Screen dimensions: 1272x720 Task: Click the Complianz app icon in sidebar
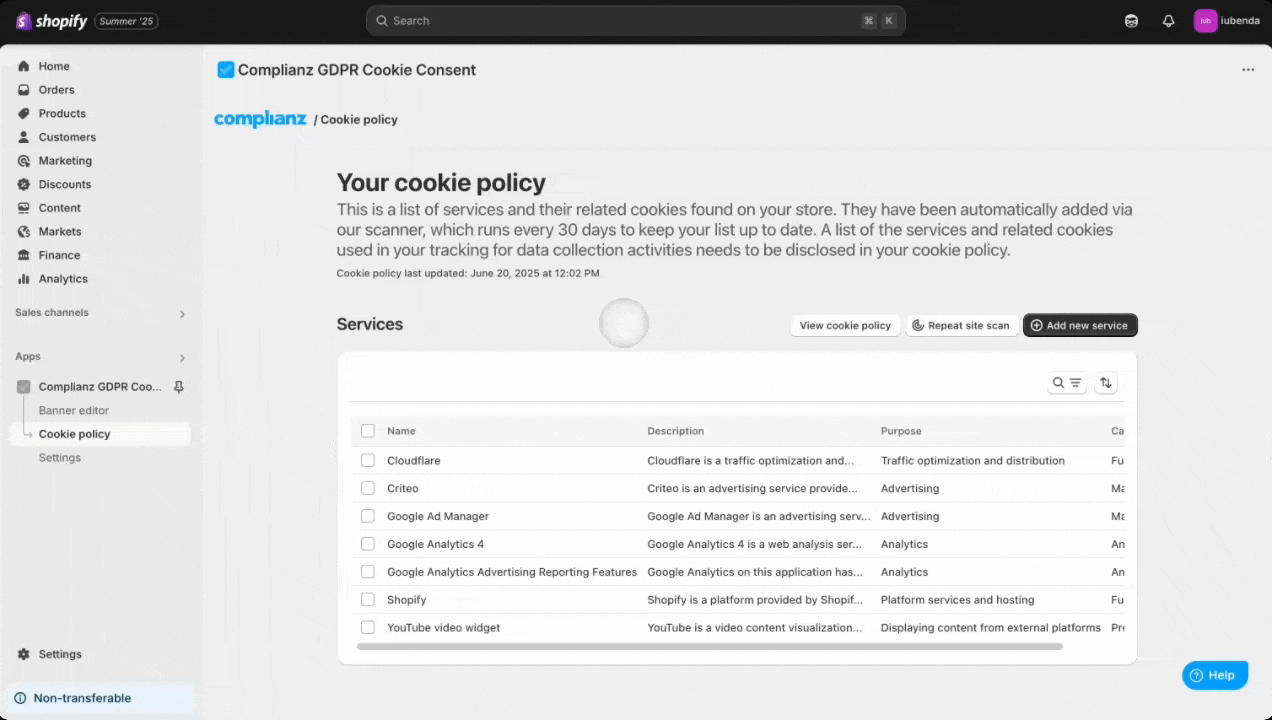tap(24, 387)
